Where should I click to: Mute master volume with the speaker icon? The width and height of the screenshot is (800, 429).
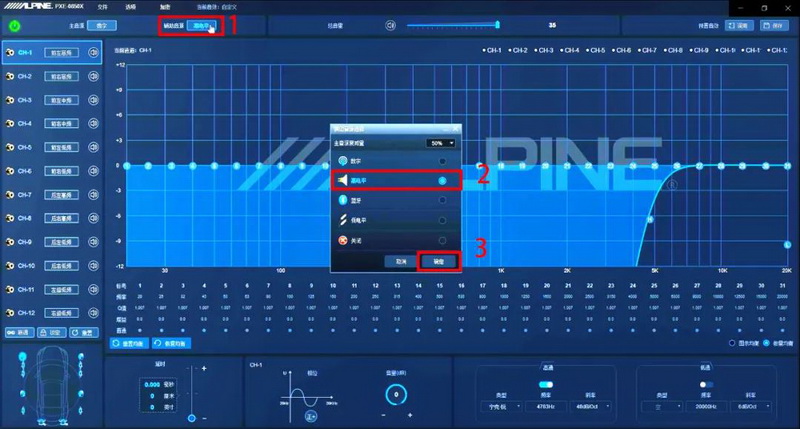(x=390, y=25)
